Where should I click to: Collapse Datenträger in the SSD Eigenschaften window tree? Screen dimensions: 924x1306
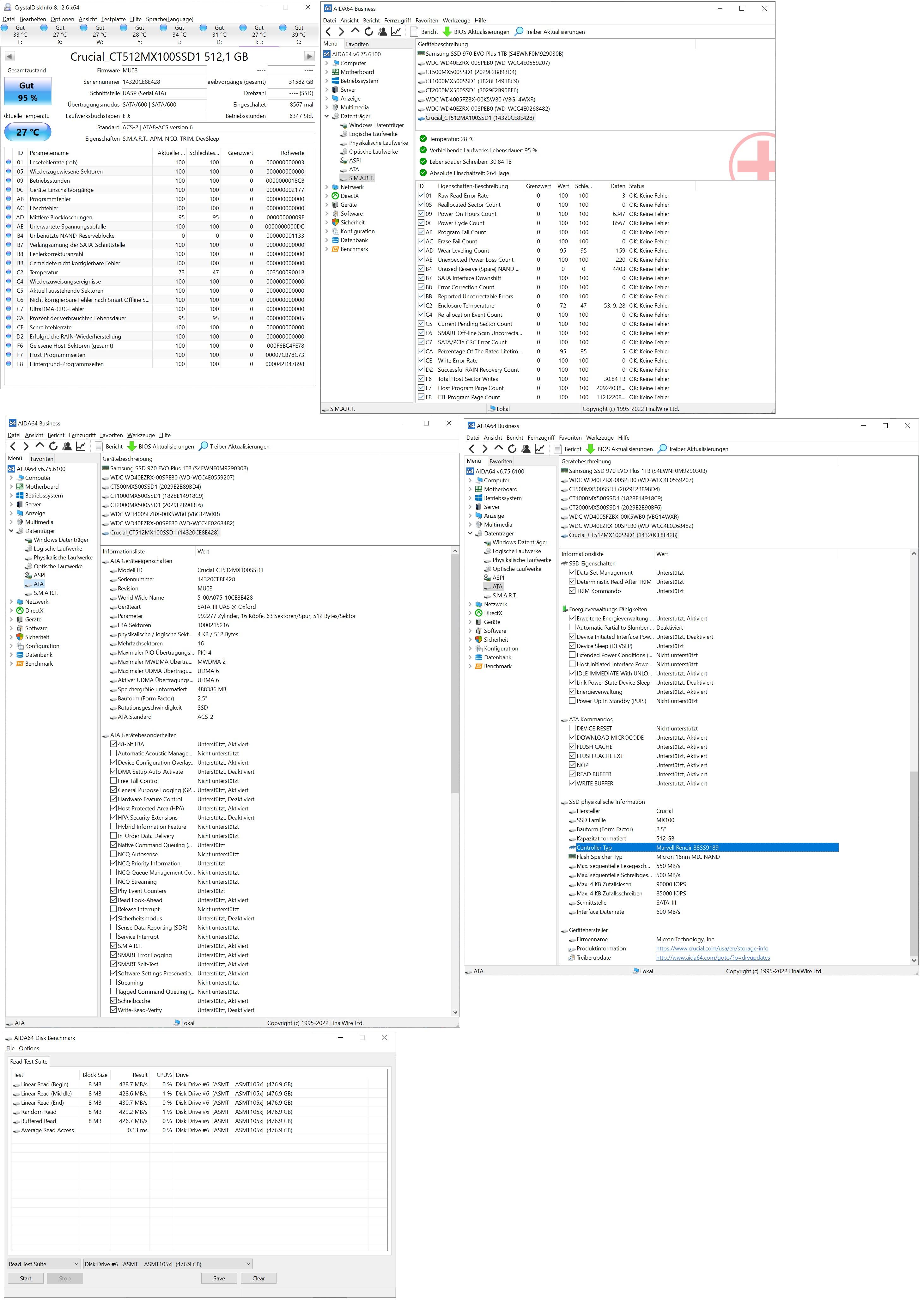pyautogui.click(x=471, y=534)
